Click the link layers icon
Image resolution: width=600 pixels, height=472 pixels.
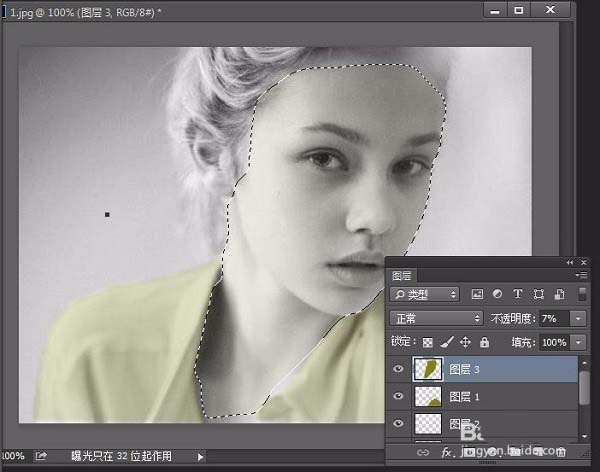pos(423,453)
